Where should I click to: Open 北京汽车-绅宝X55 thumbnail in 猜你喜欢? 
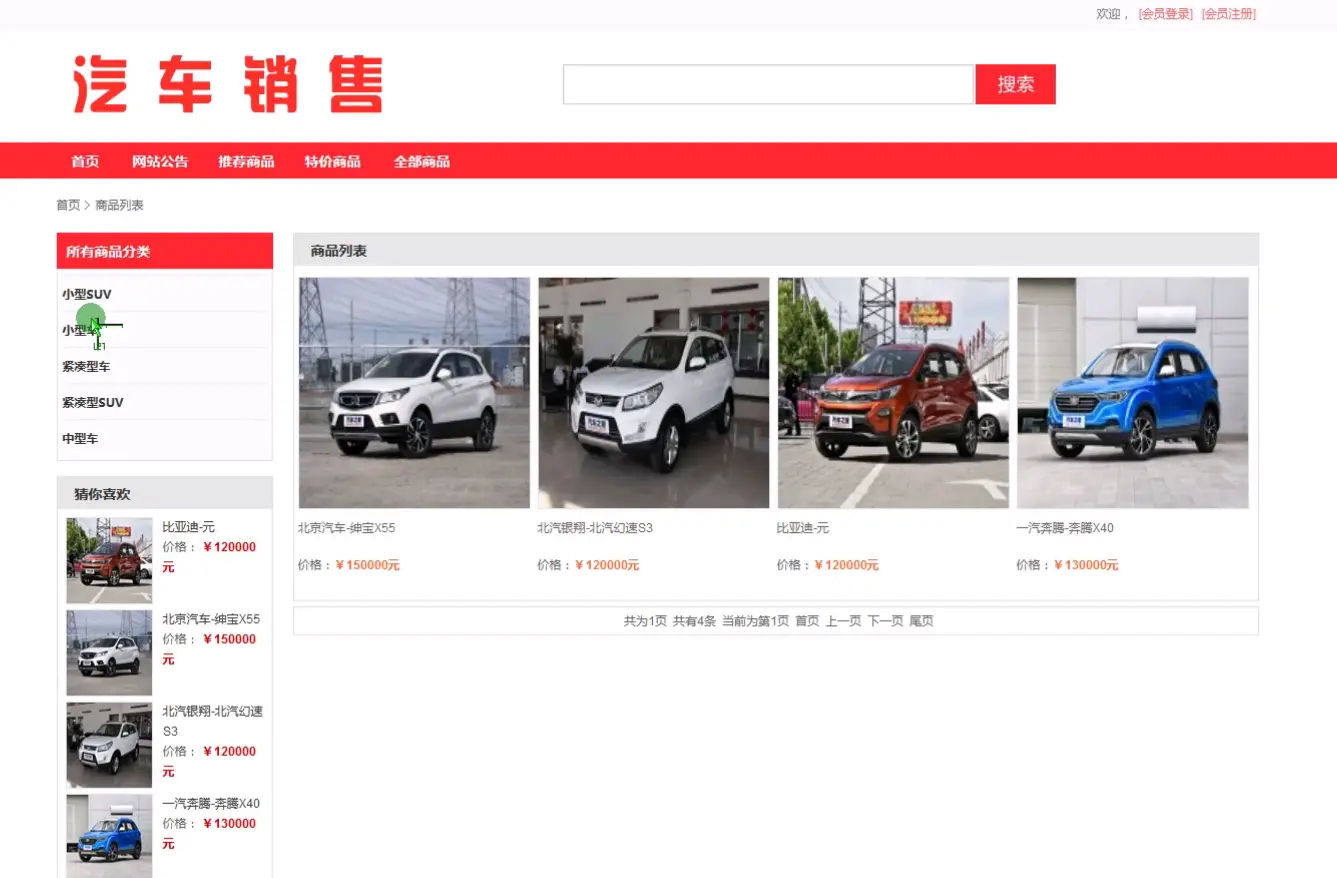tap(109, 652)
